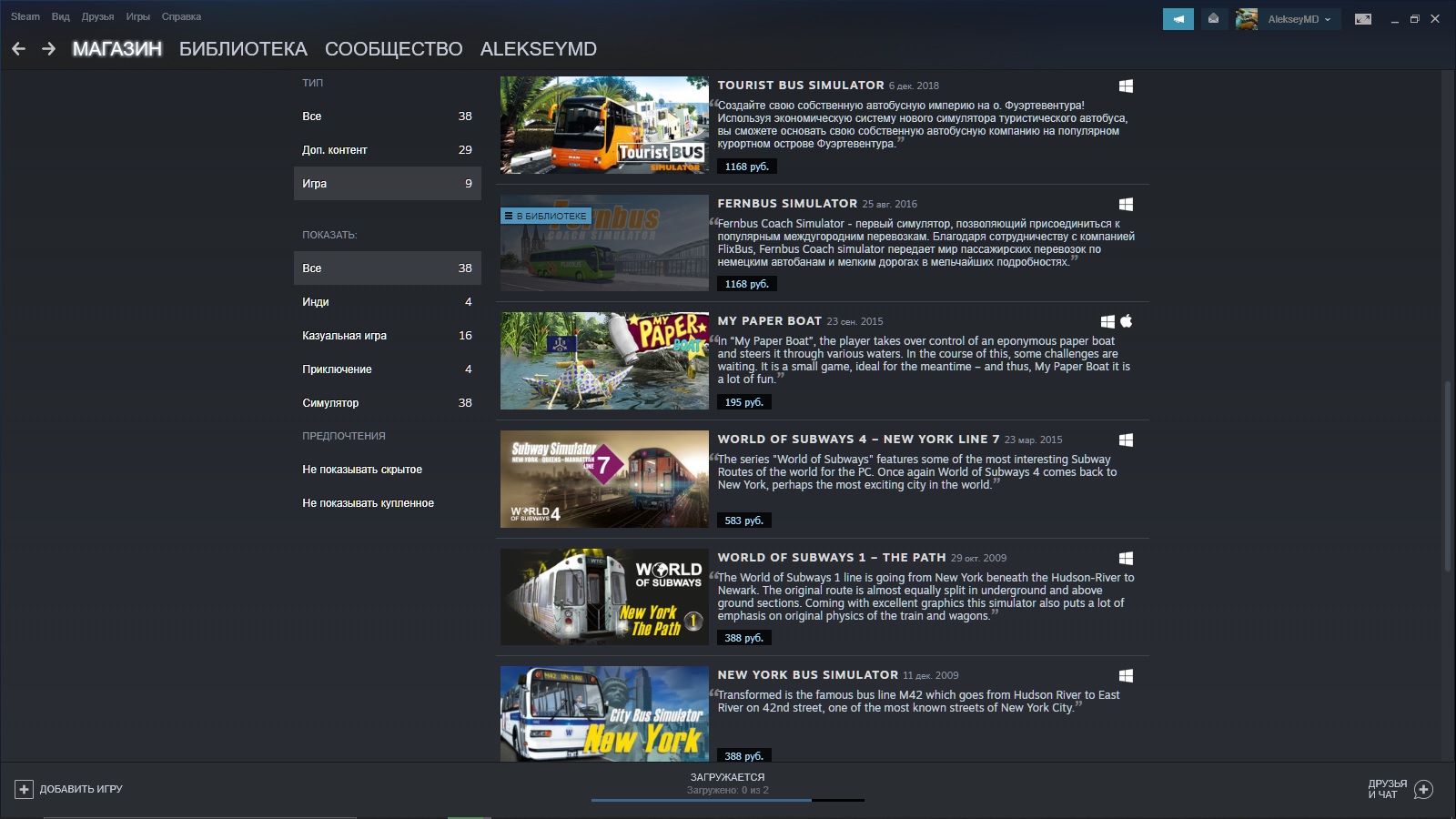Screen dimensions: 1456x819
Task: Open Fernbus Simulator thumbnail
Action: click(x=604, y=243)
